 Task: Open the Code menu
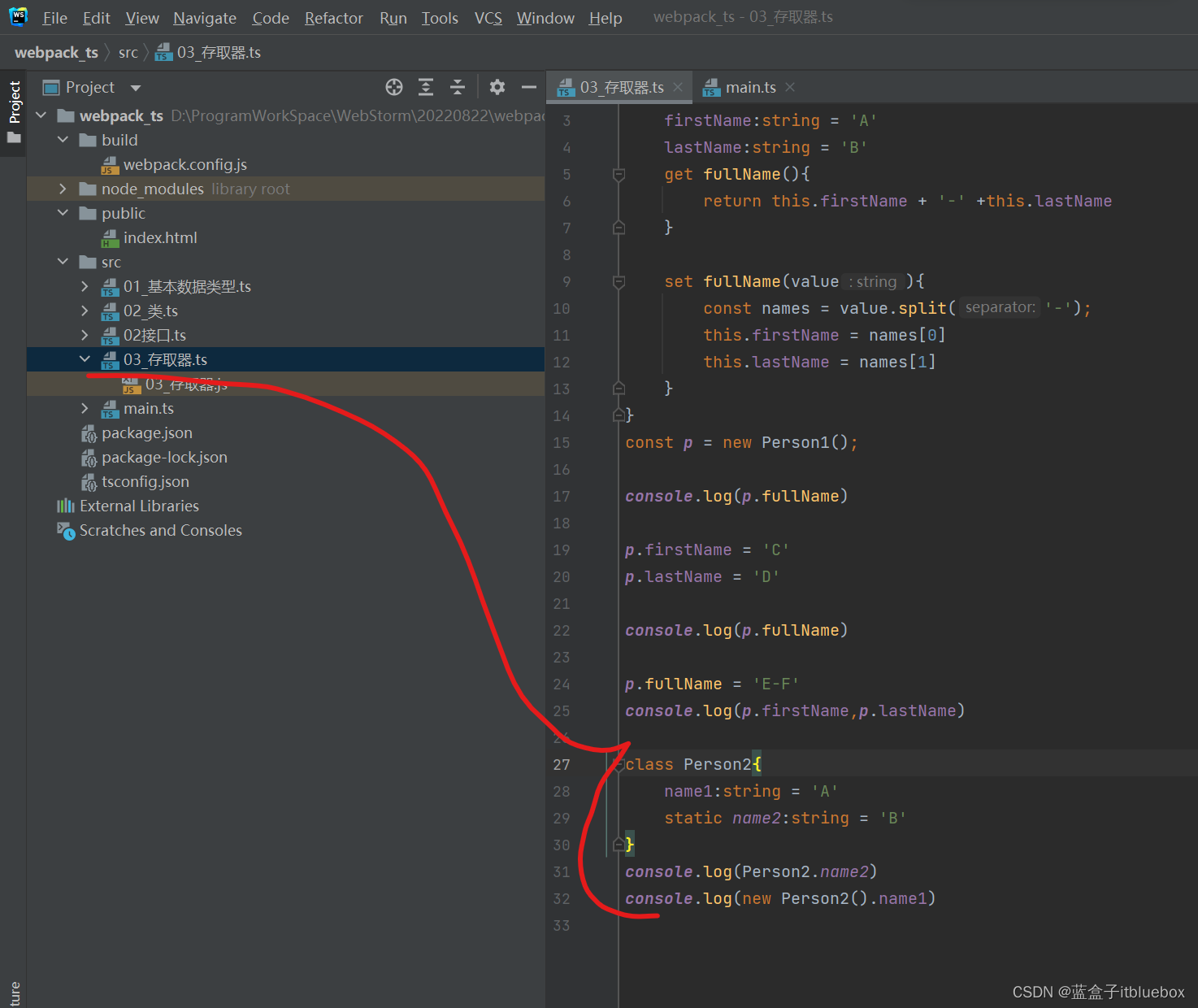point(271,18)
